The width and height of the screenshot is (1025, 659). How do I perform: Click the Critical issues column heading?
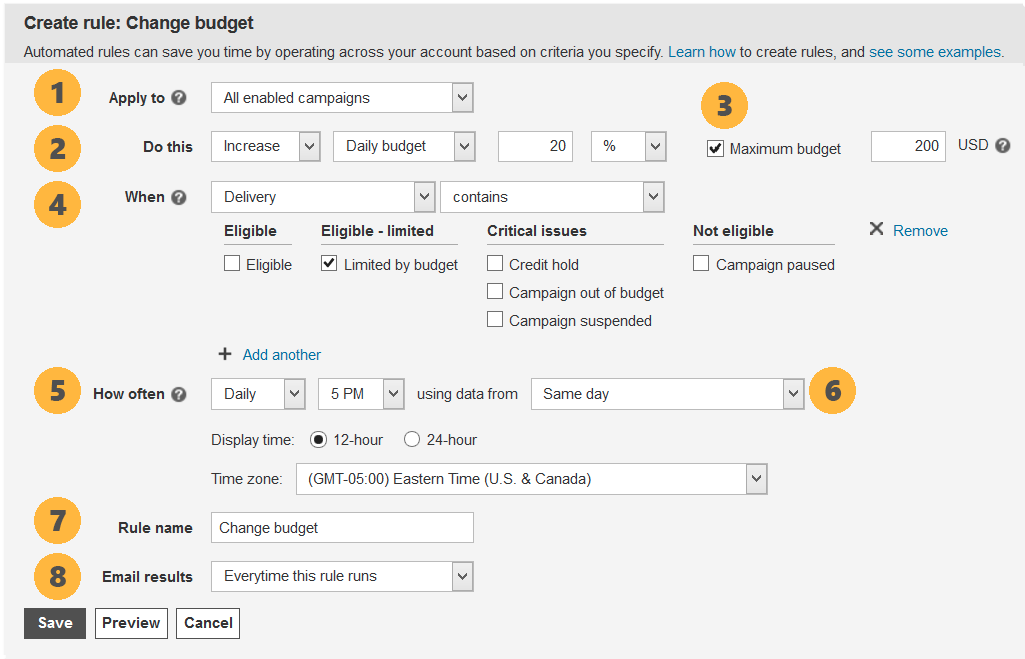coord(537,231)
